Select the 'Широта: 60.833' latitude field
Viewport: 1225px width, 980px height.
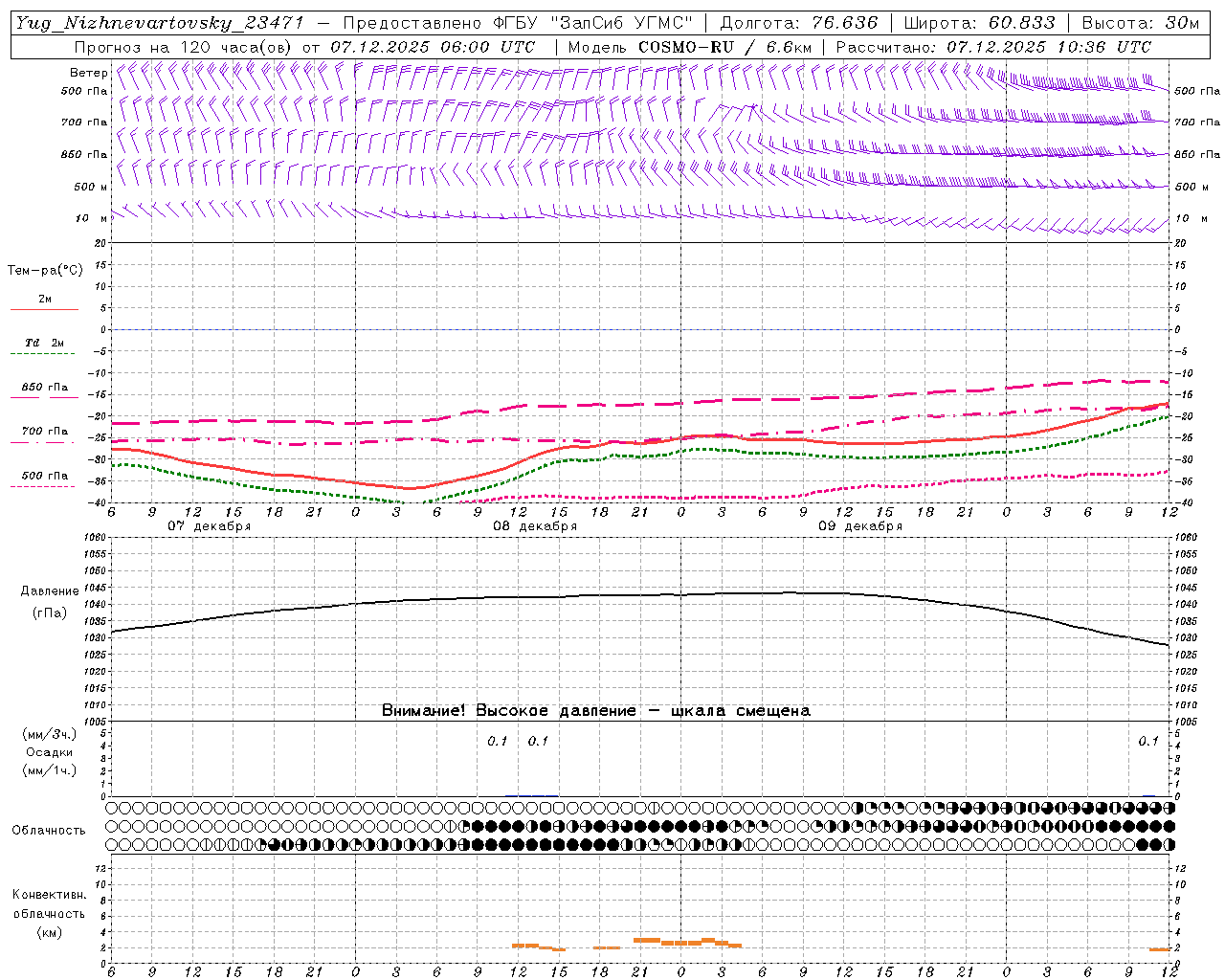pos(979,23)
